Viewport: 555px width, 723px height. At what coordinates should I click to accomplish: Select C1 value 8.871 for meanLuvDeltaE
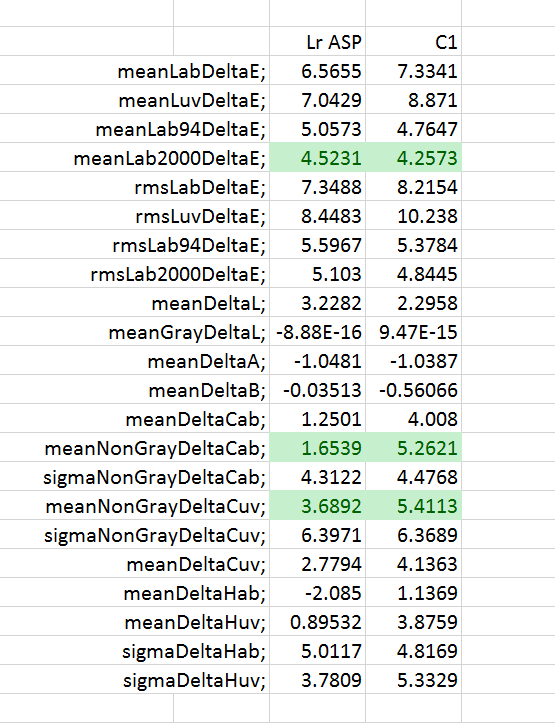click(x=413, y=100)
